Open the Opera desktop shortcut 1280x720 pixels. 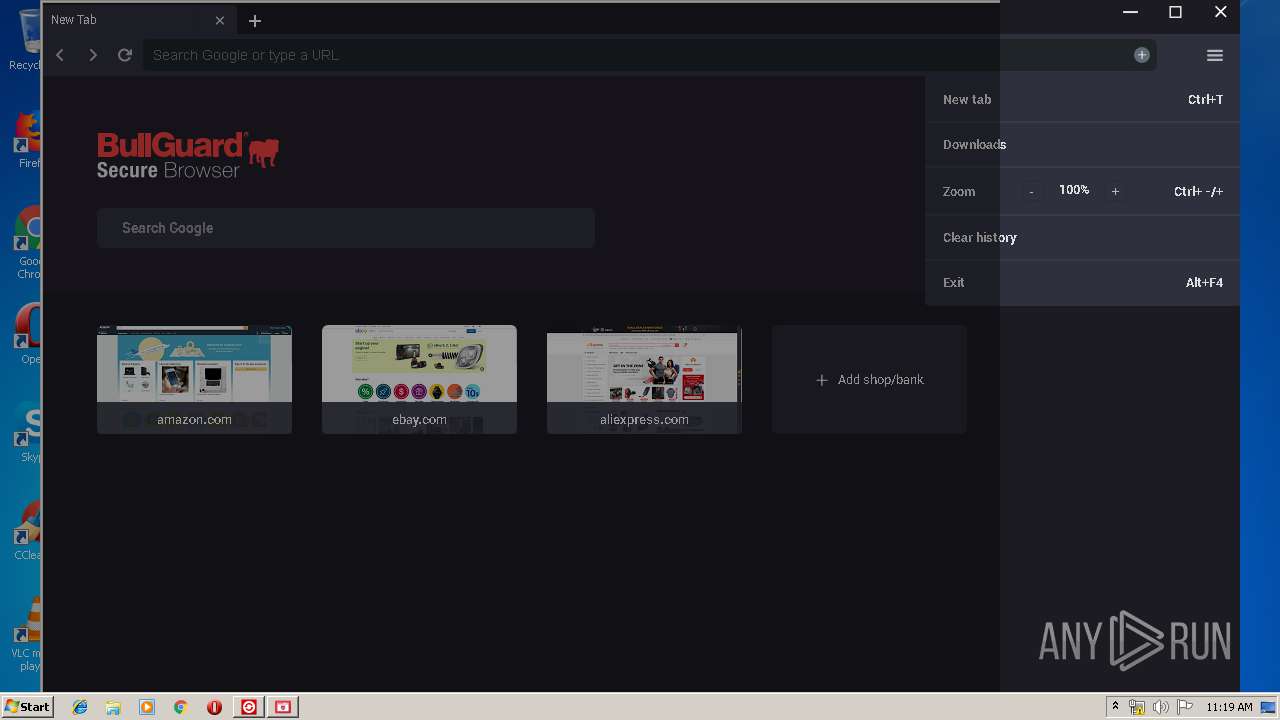27,335
